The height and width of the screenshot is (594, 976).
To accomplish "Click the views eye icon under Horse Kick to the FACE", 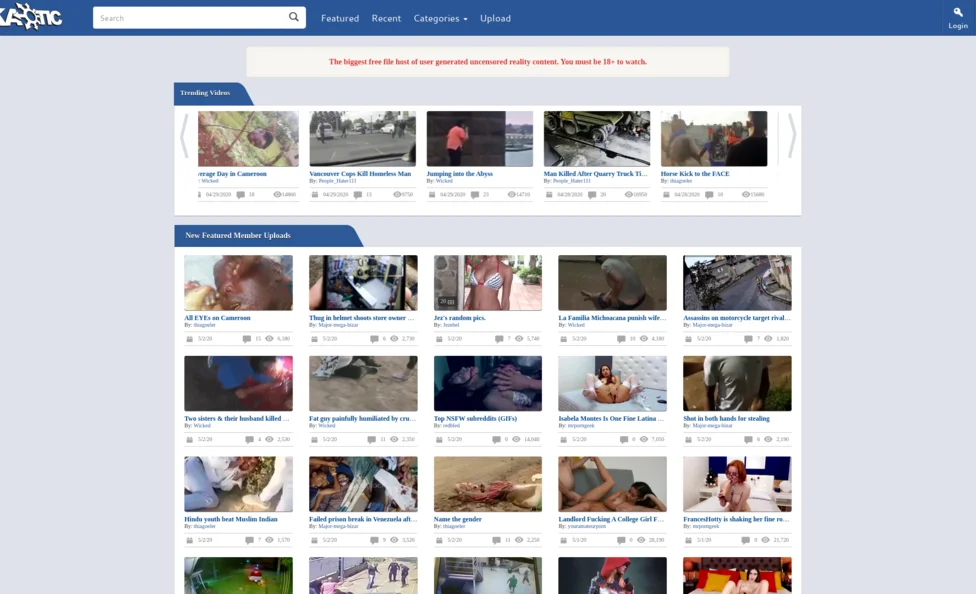I will pos(746,195).
